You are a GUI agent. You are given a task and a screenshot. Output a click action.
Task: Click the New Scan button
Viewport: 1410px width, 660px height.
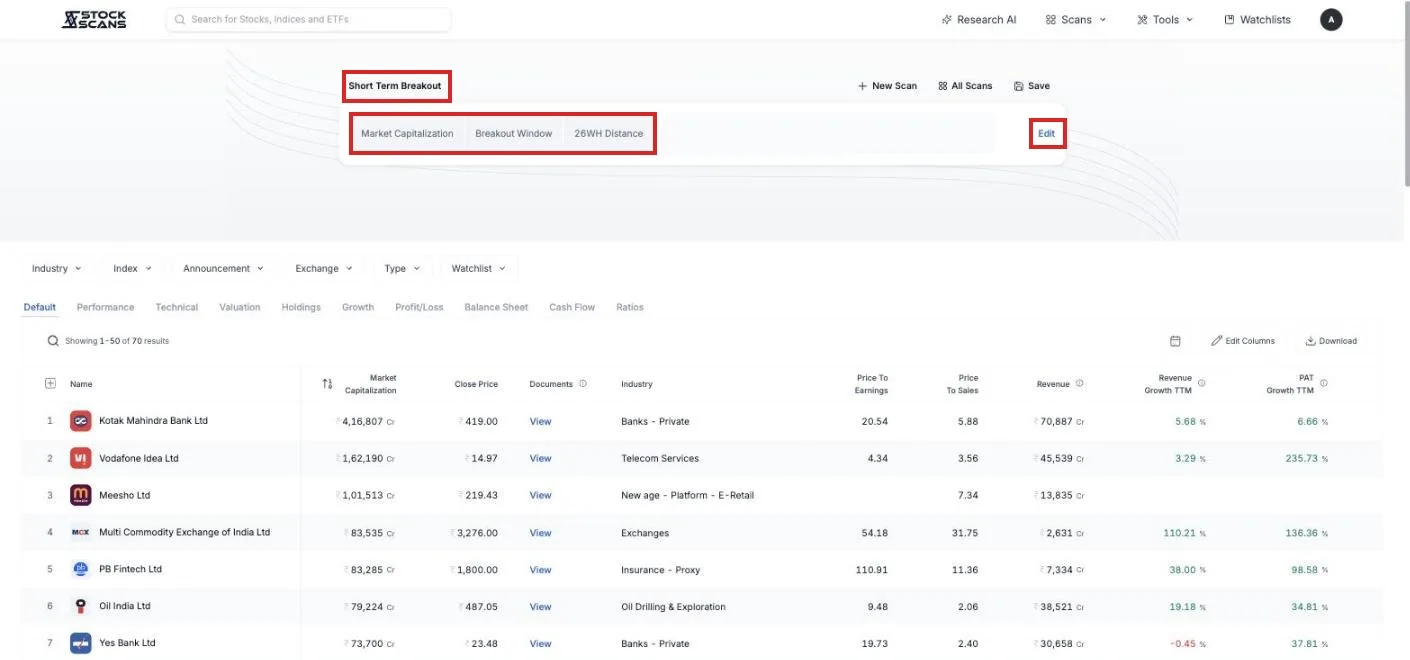(887, 86)
